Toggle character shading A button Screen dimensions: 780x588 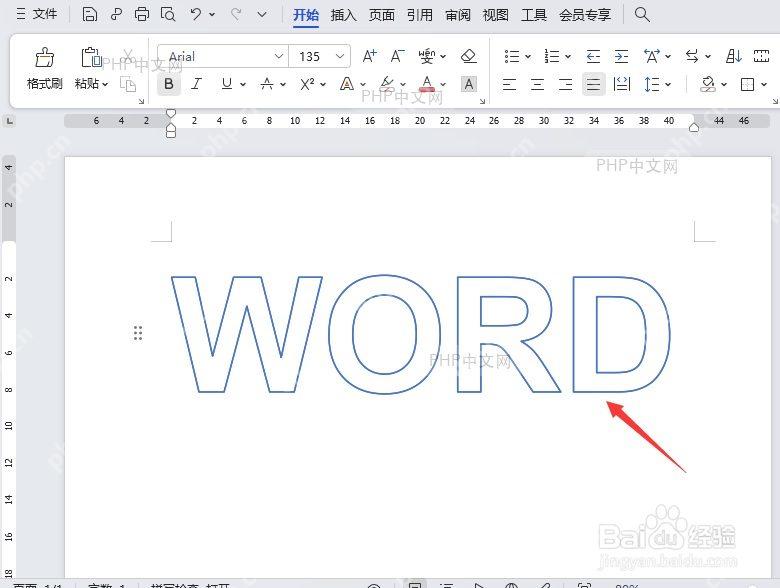[469, 84]
